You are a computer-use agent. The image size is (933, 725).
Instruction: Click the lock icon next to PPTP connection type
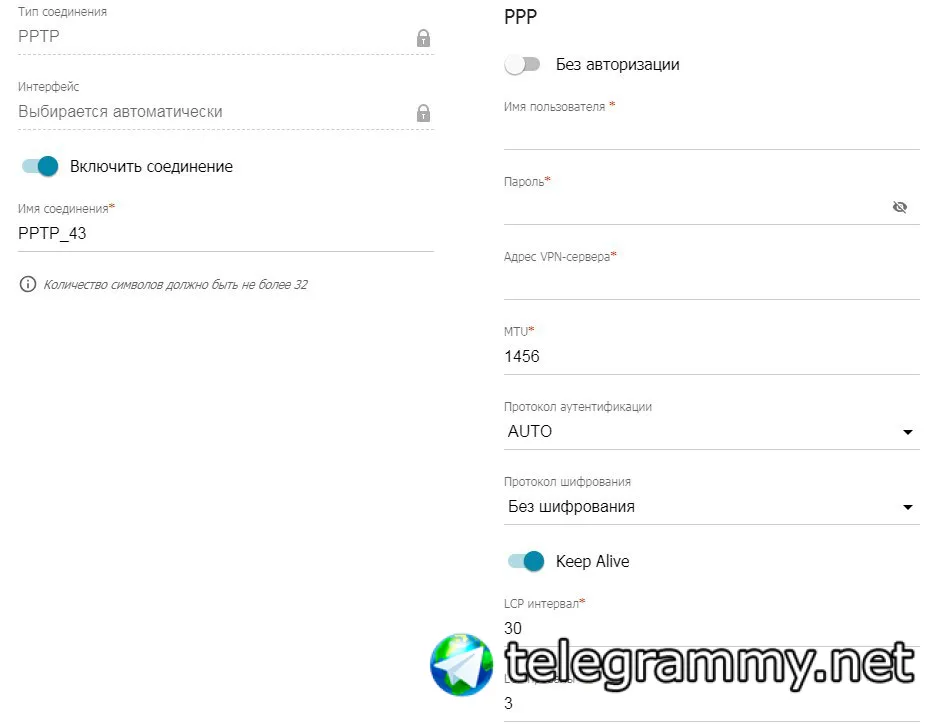tap(423, 38)
